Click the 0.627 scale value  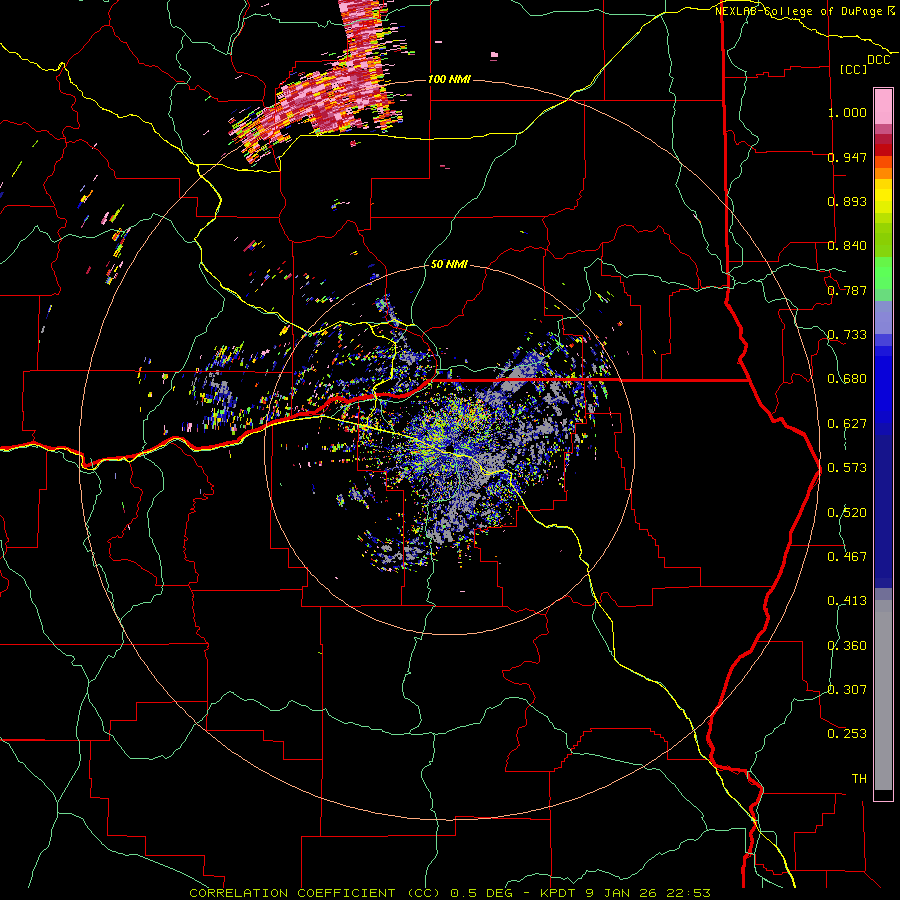847,424
